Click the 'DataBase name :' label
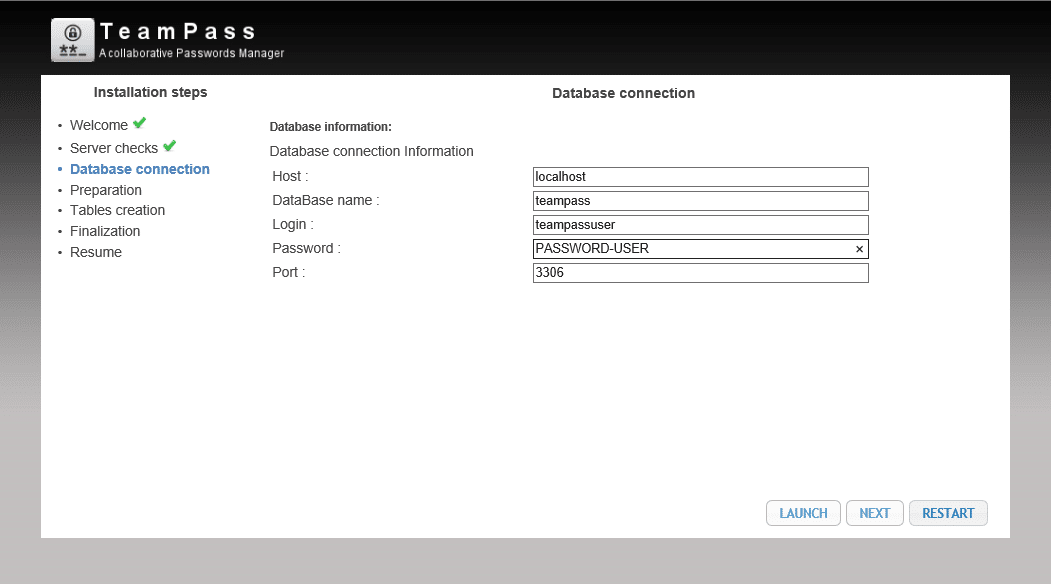Image resolution: width=1051 pixels, height=584 pixels. pyautogui.click(x=326, y=200)
